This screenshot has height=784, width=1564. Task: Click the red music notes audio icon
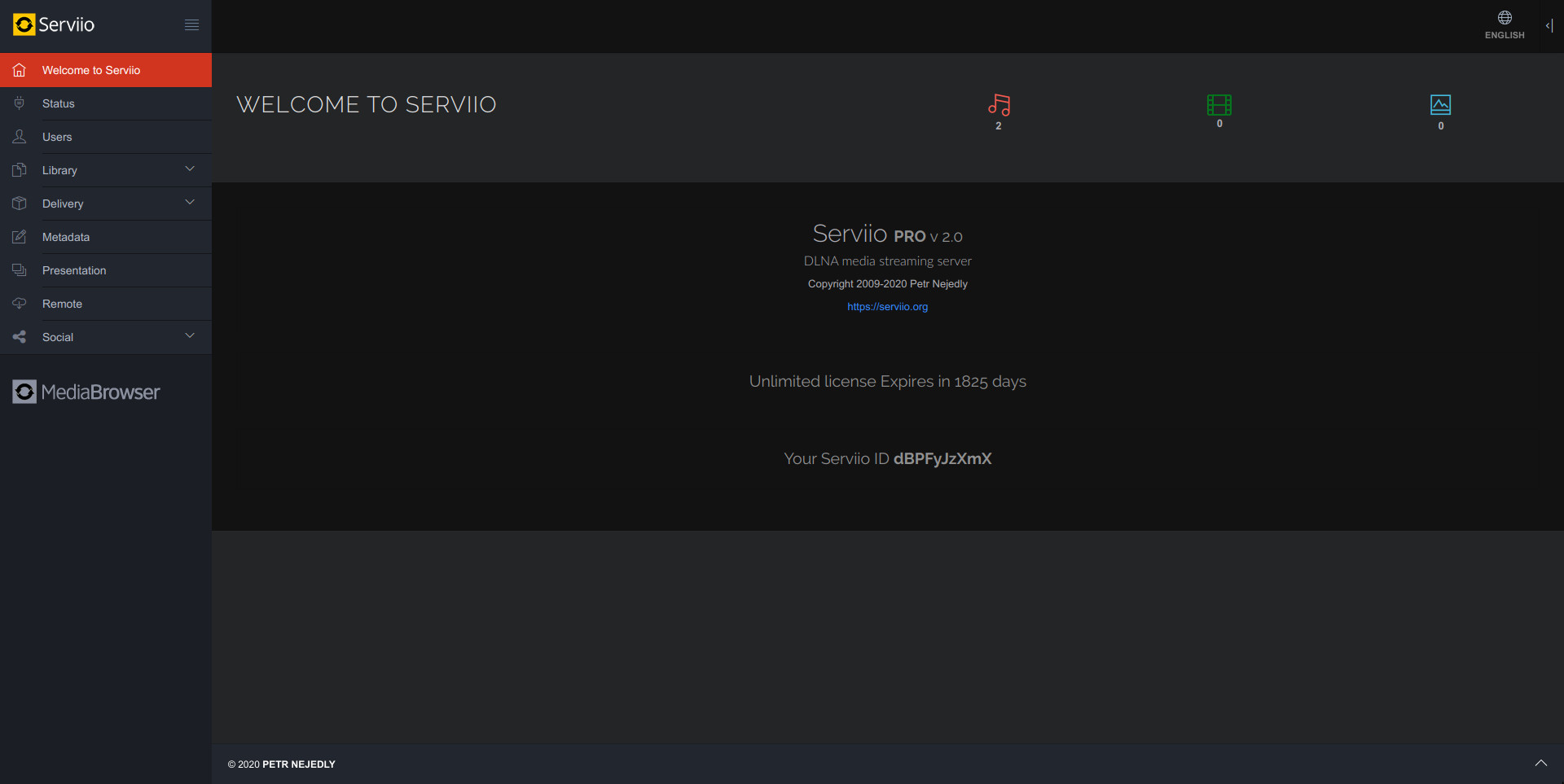coord(999,104)
